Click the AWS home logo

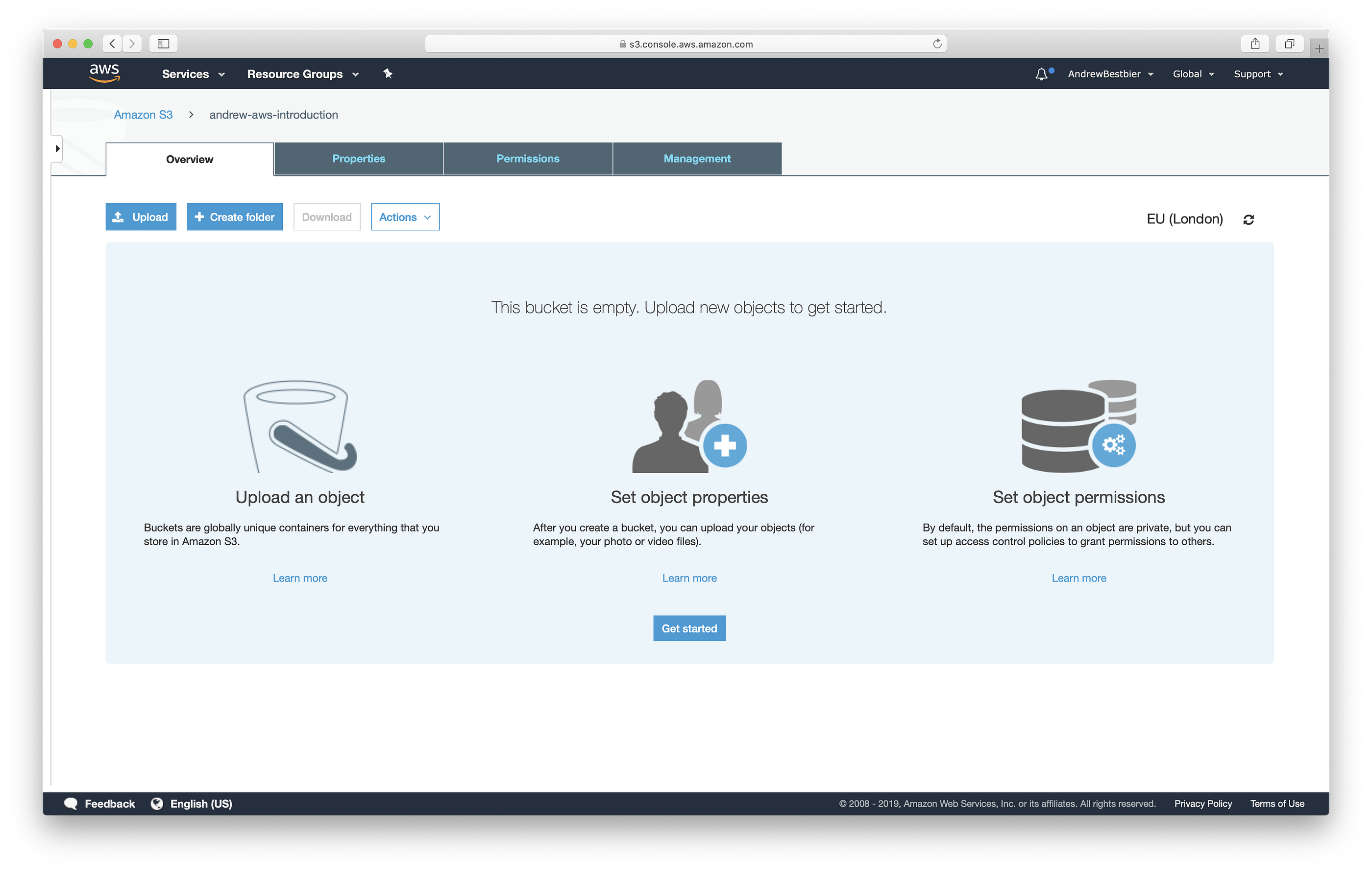coord(104,73)
